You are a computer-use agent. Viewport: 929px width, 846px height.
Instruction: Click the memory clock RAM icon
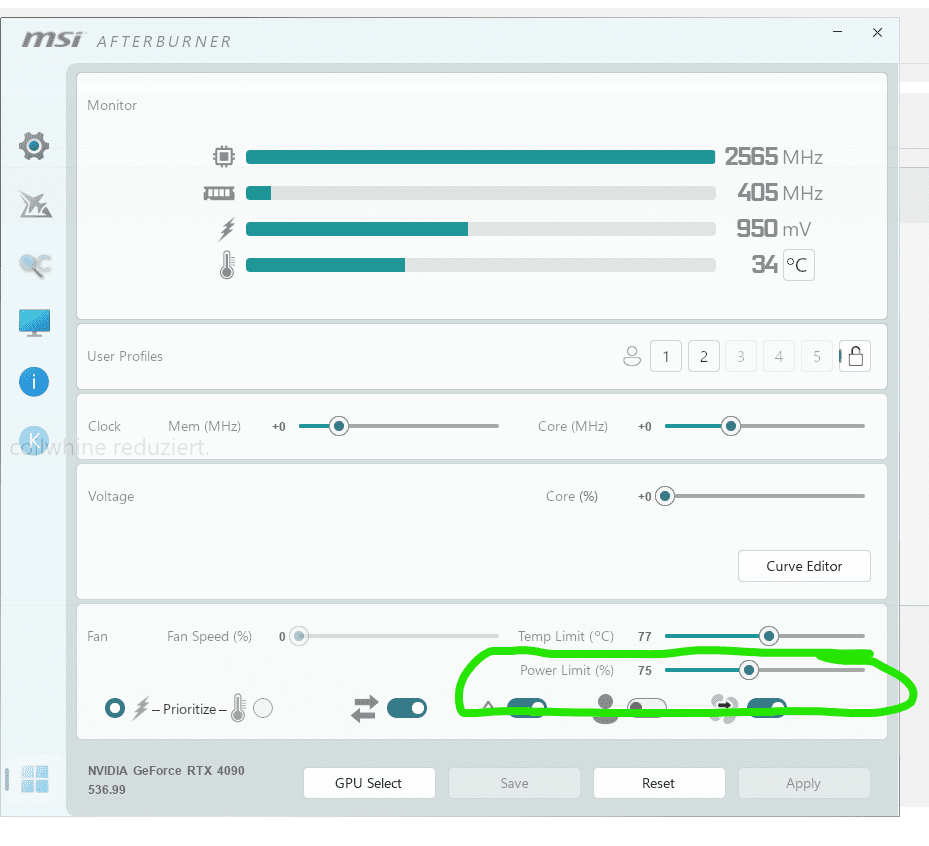[x=219, y=193]
